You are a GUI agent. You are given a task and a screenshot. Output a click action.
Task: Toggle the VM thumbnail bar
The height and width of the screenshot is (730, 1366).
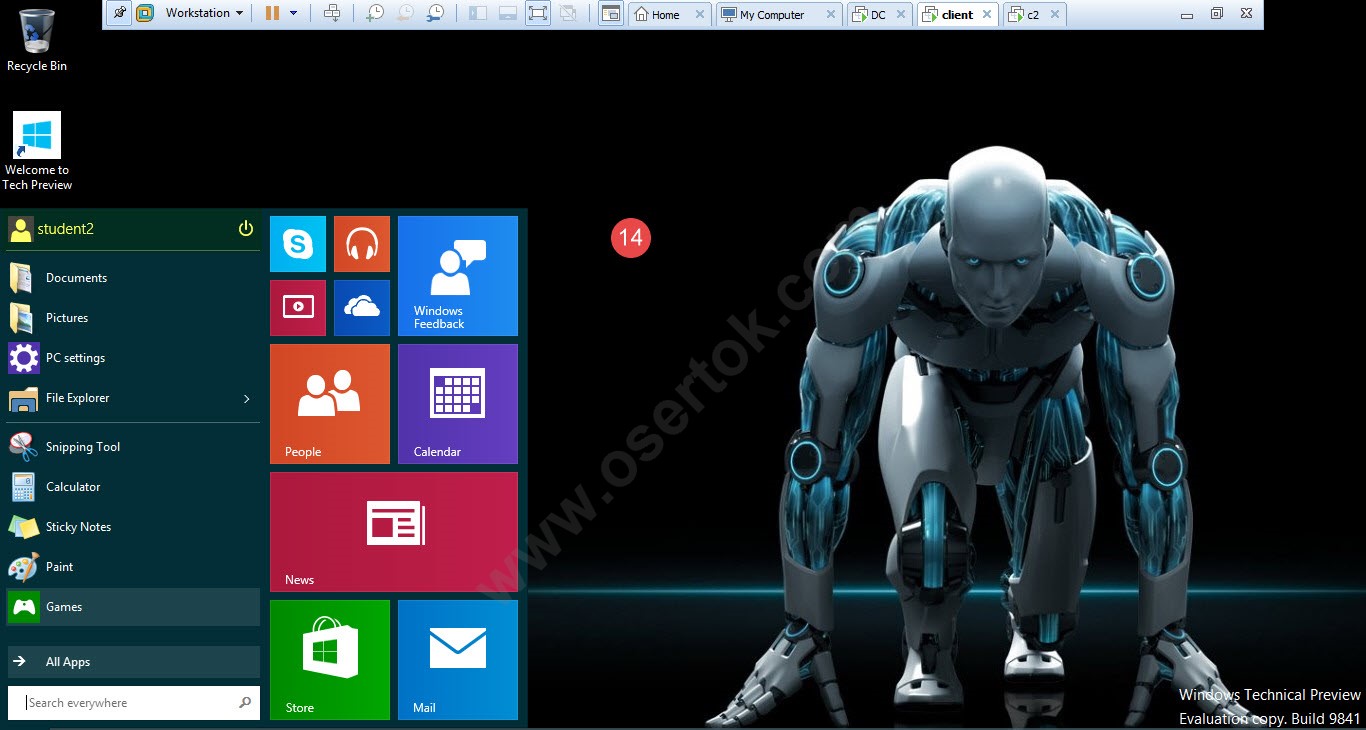[x=507, y=14]
